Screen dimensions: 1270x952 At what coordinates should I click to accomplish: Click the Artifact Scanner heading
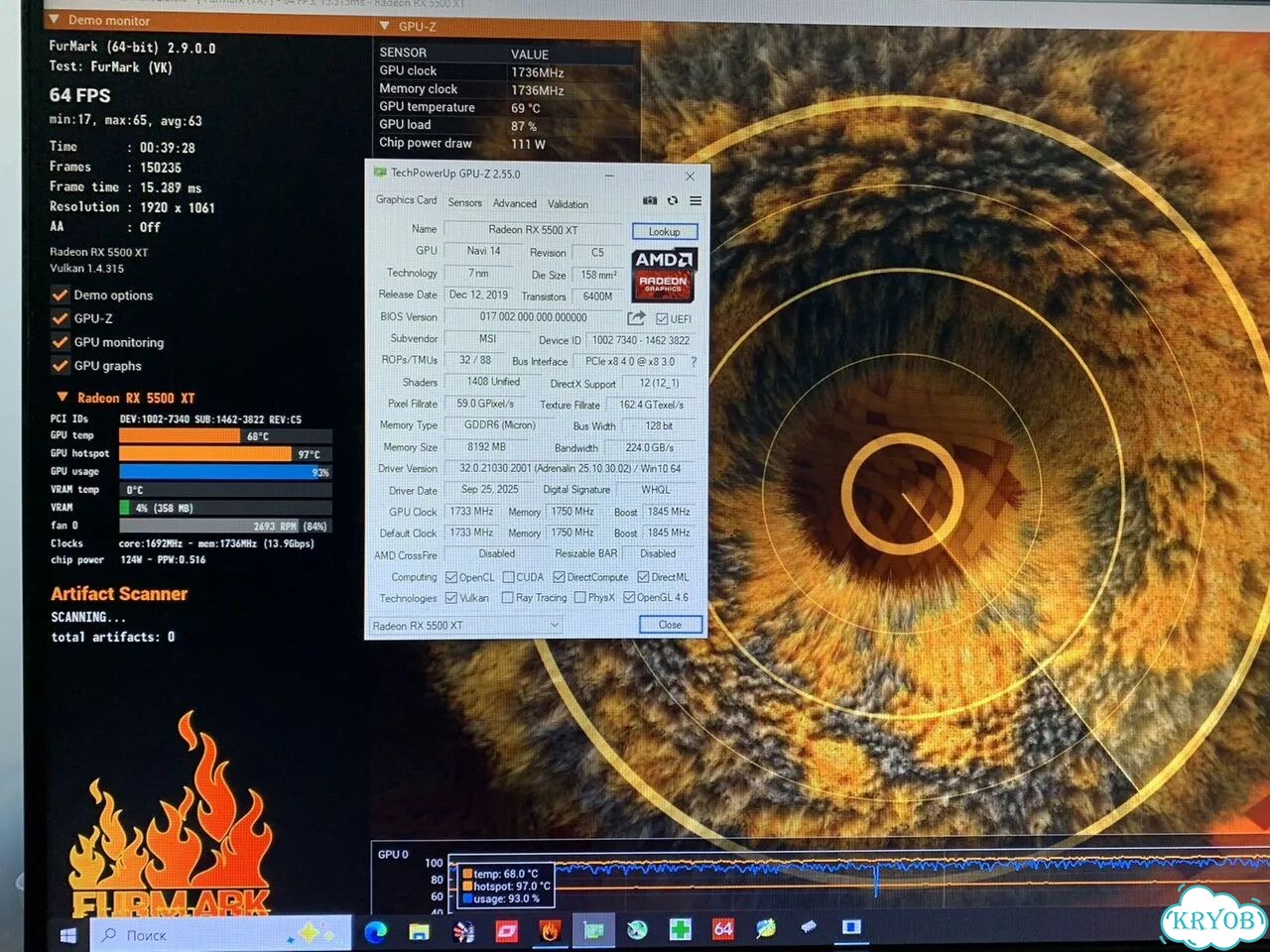[119, 594]
